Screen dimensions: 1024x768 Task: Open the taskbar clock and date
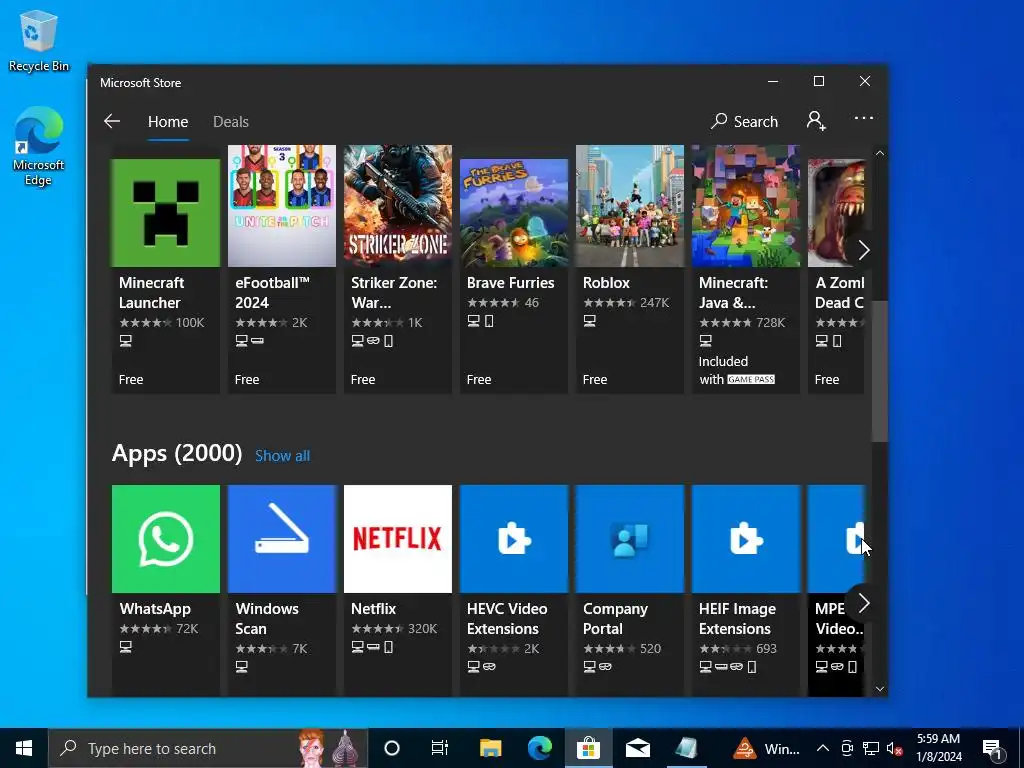point(938,748)
